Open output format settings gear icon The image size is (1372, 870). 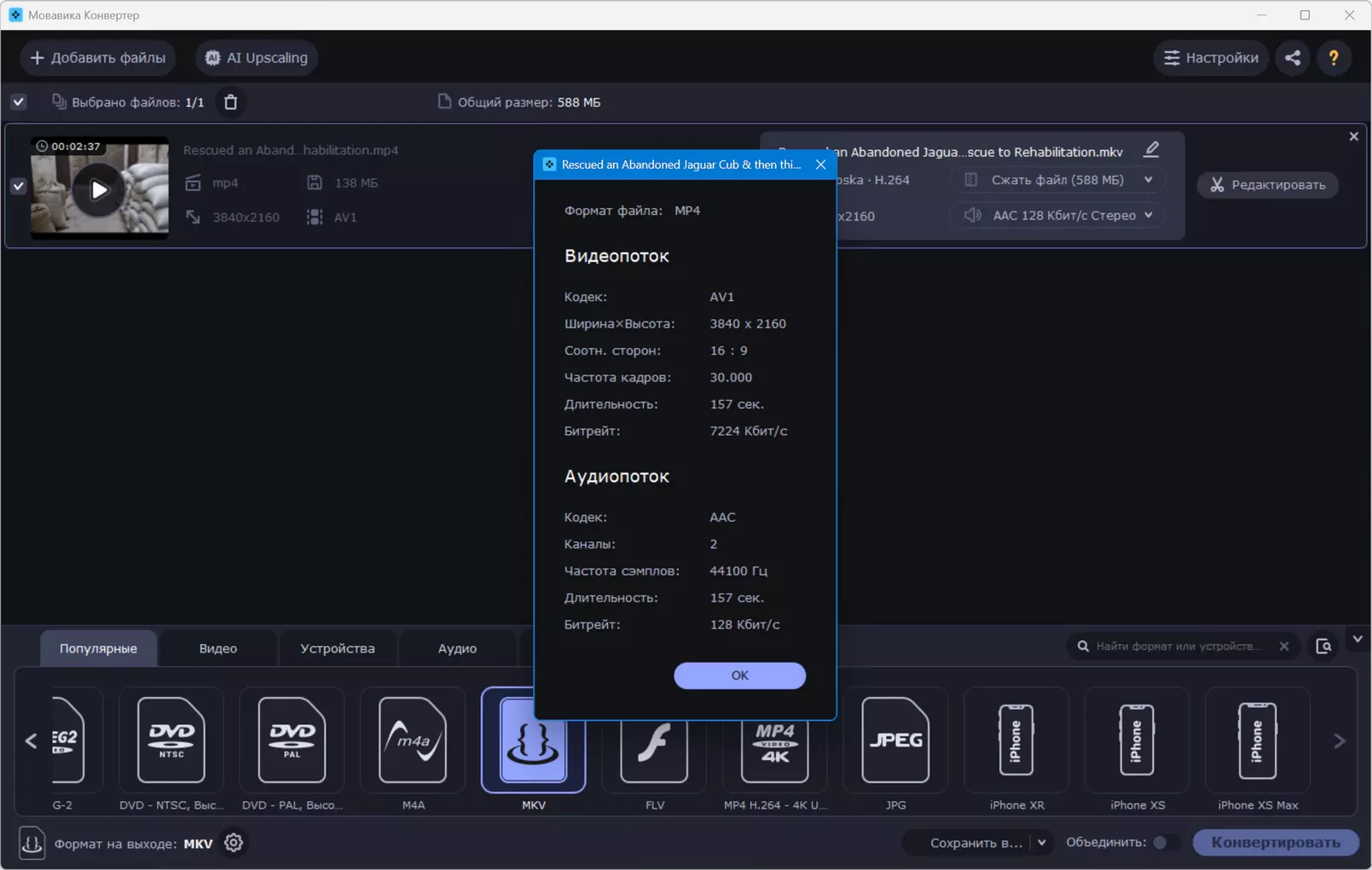click(x=234, y=843)
